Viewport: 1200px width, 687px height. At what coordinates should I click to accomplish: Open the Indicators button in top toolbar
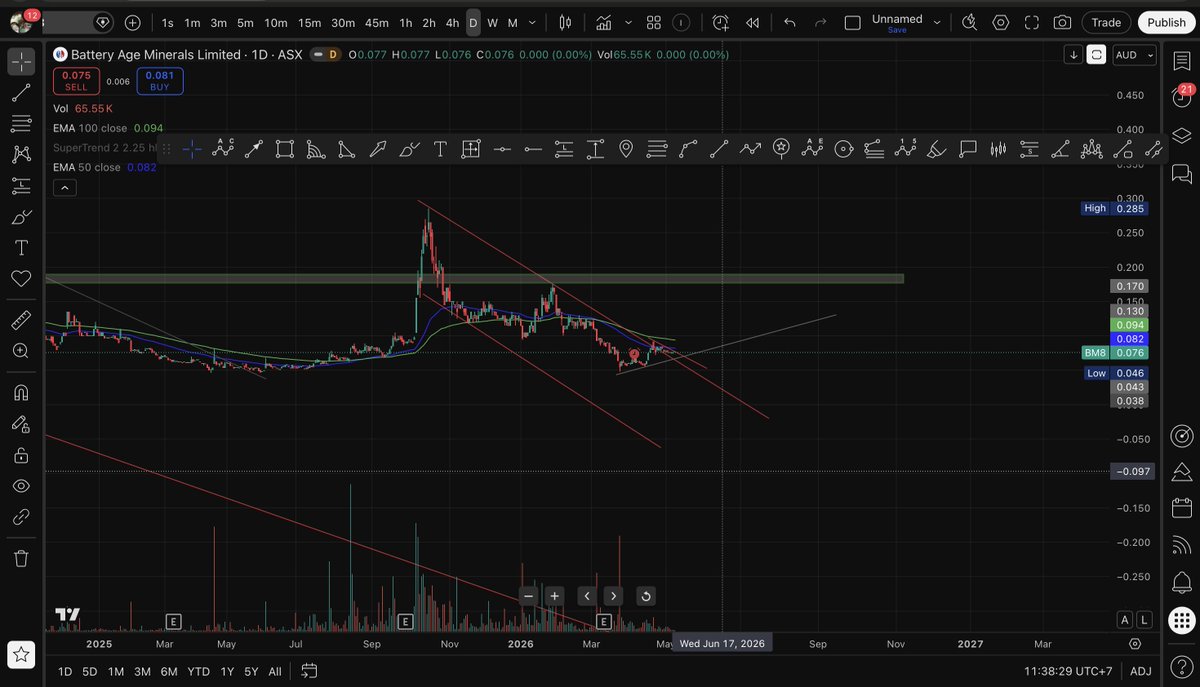click(x=604, y=22)
